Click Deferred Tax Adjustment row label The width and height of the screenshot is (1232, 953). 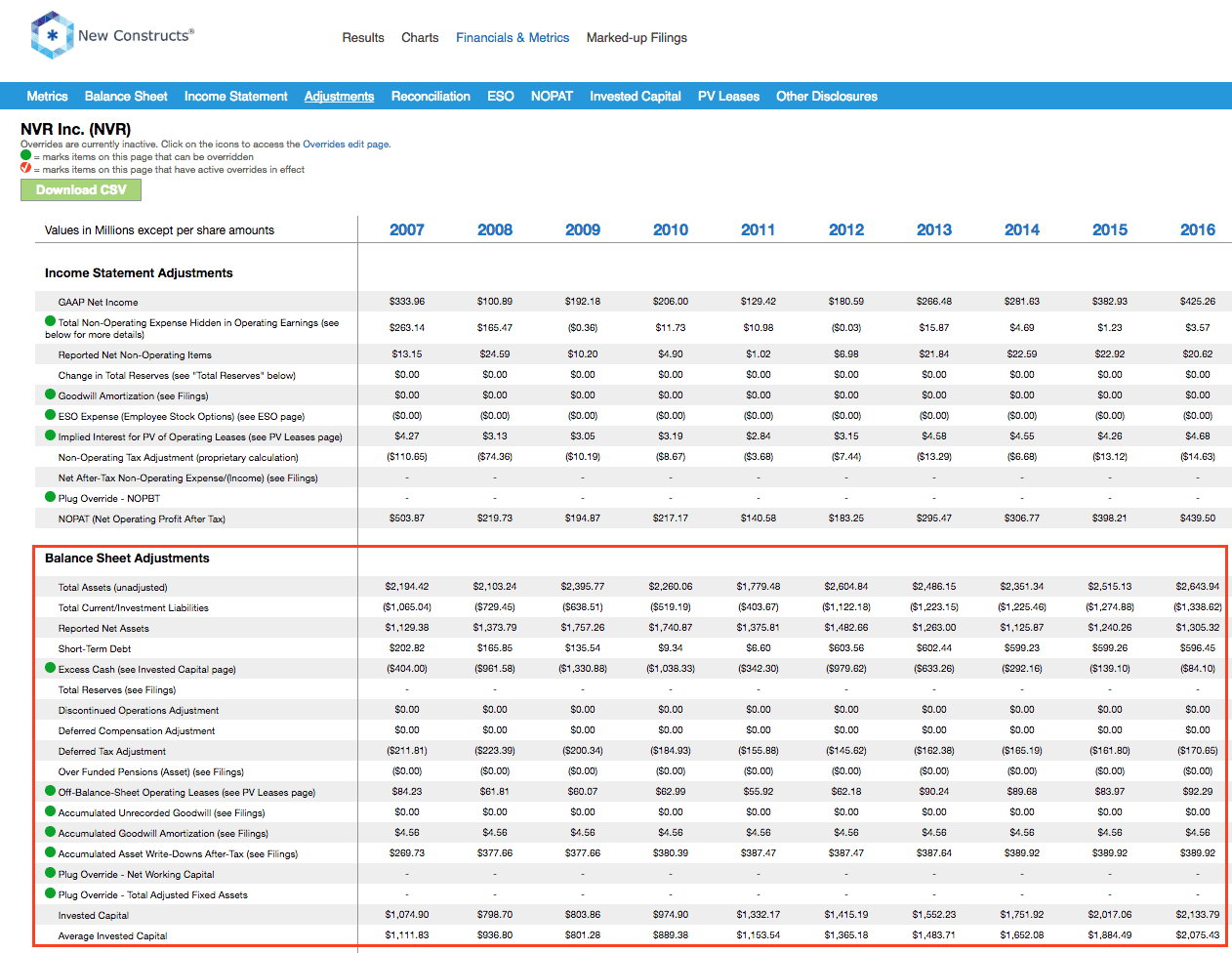(111, 752)
